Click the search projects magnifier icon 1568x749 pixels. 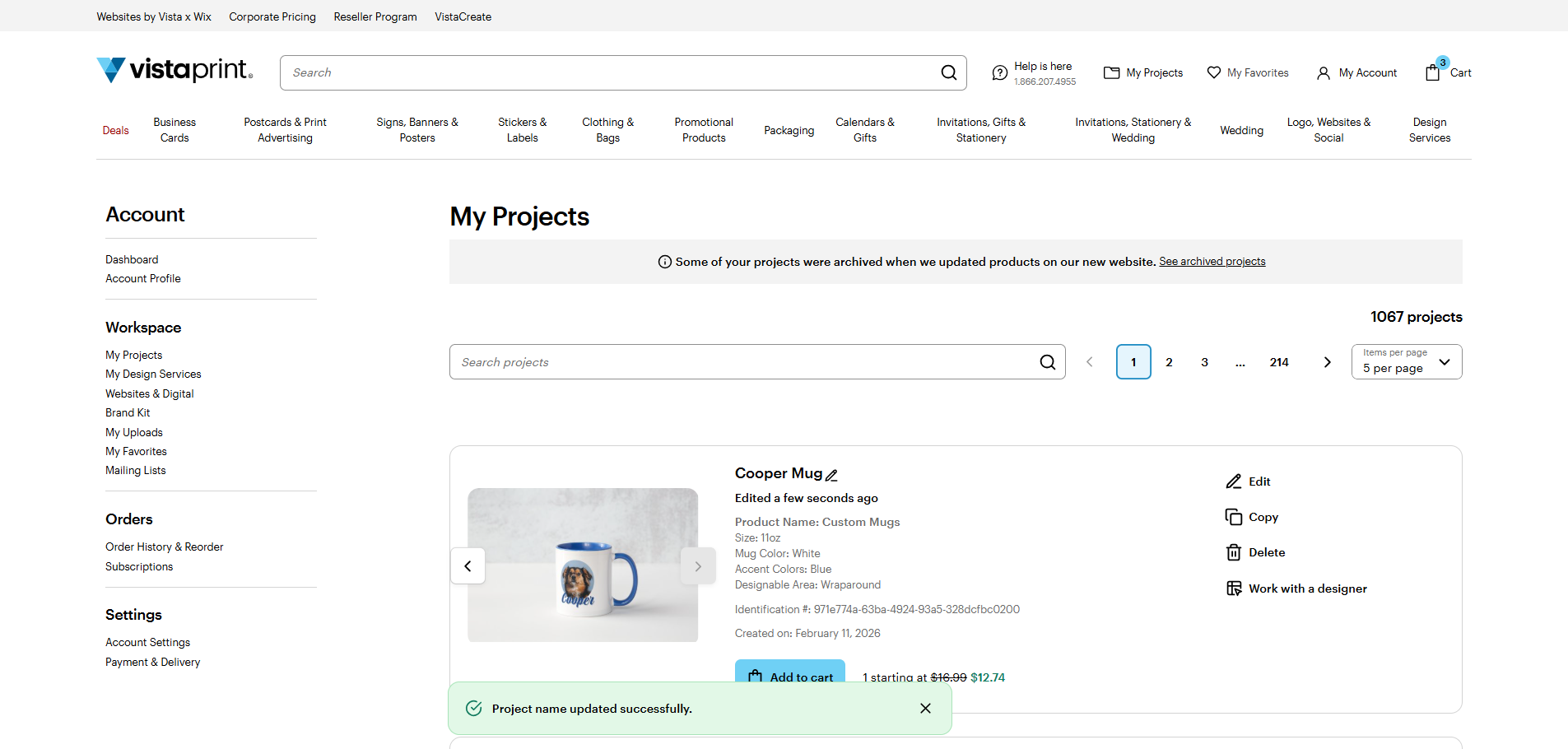click(1048, 362)
